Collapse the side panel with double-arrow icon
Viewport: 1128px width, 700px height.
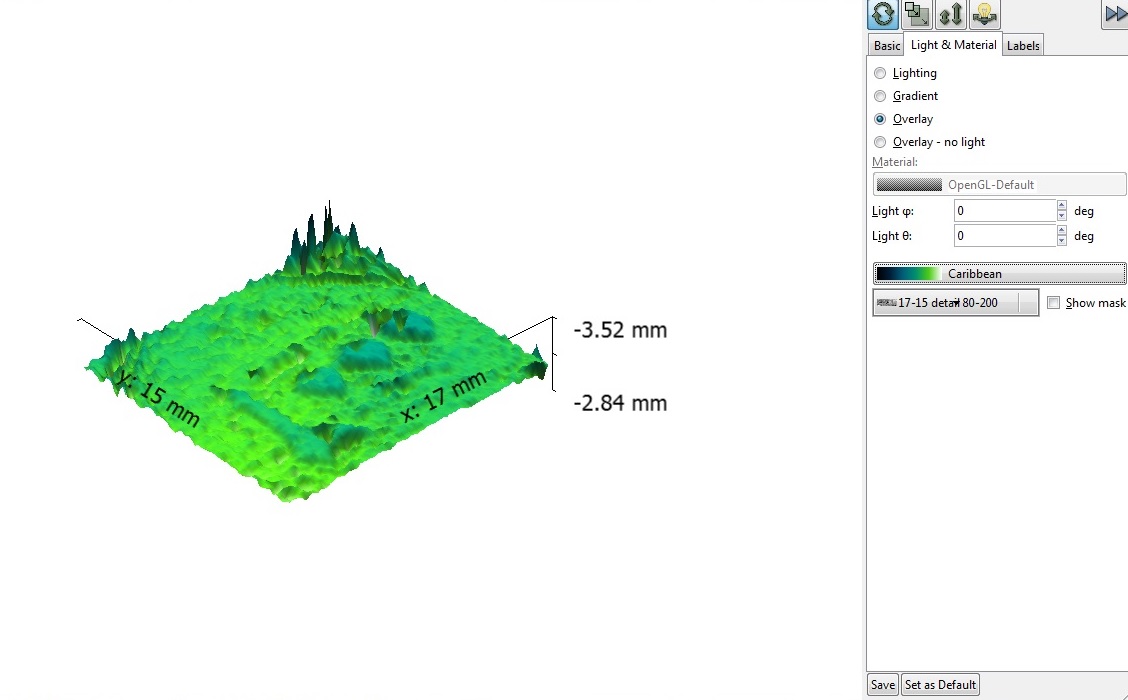(x=1115, y=14)
